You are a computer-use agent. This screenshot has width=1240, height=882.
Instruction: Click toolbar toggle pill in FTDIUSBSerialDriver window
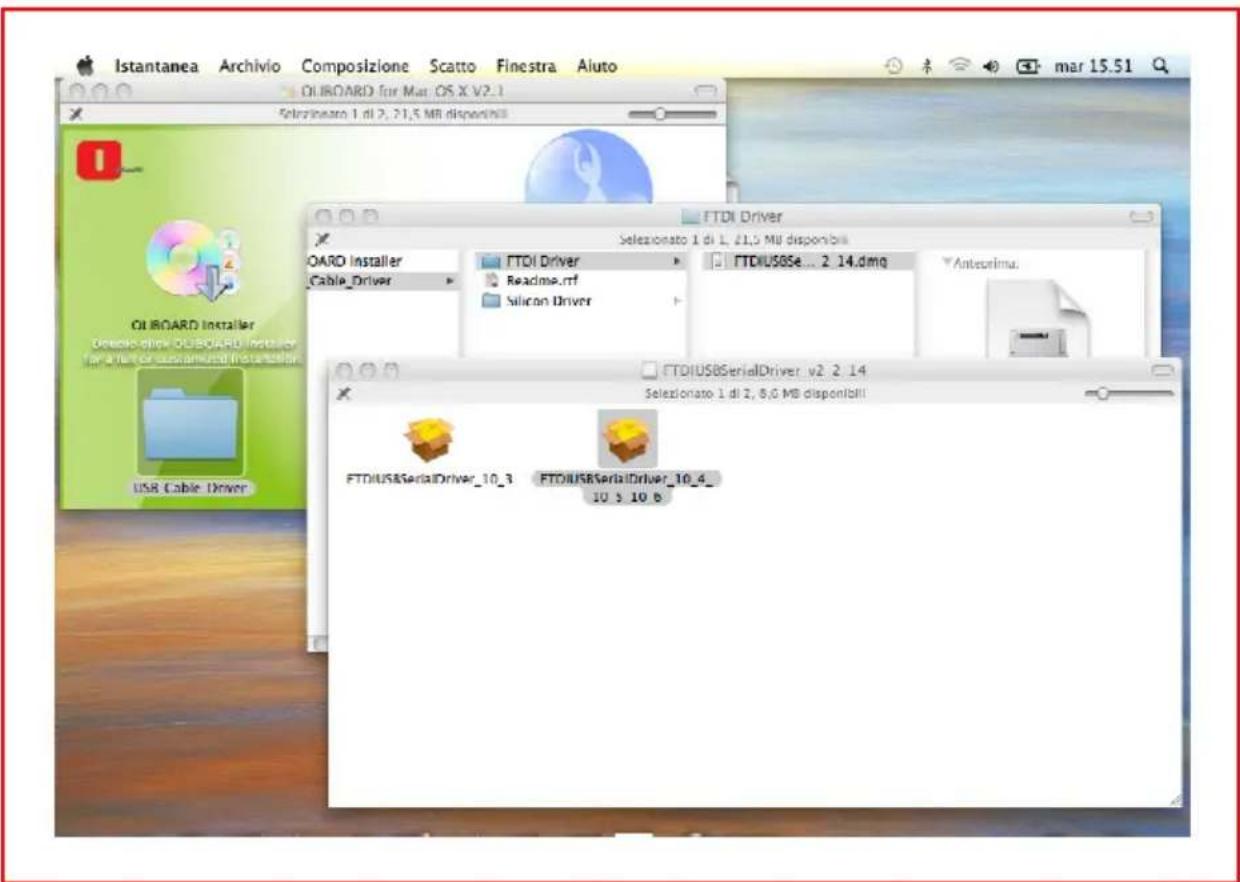tap(1162, 371)
